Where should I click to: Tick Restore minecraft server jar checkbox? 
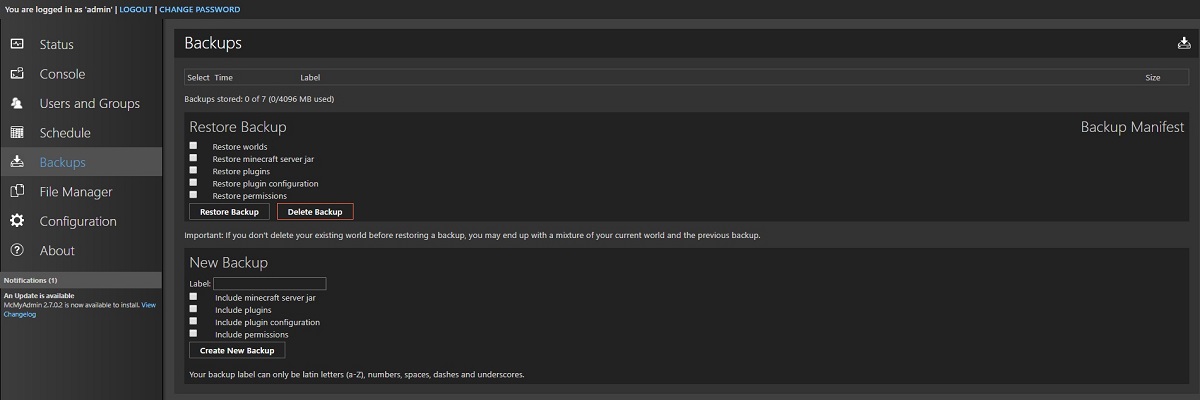[193, 158]
